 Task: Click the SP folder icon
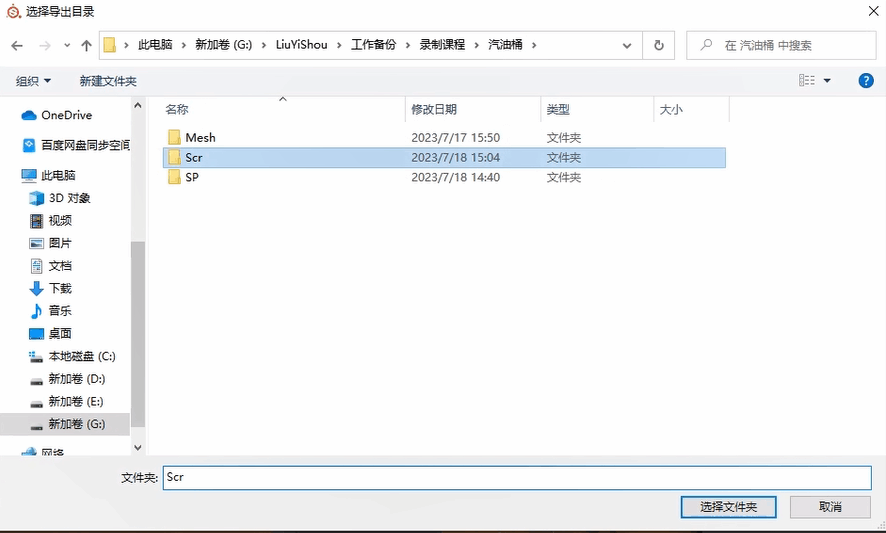(x=174, y=177)
